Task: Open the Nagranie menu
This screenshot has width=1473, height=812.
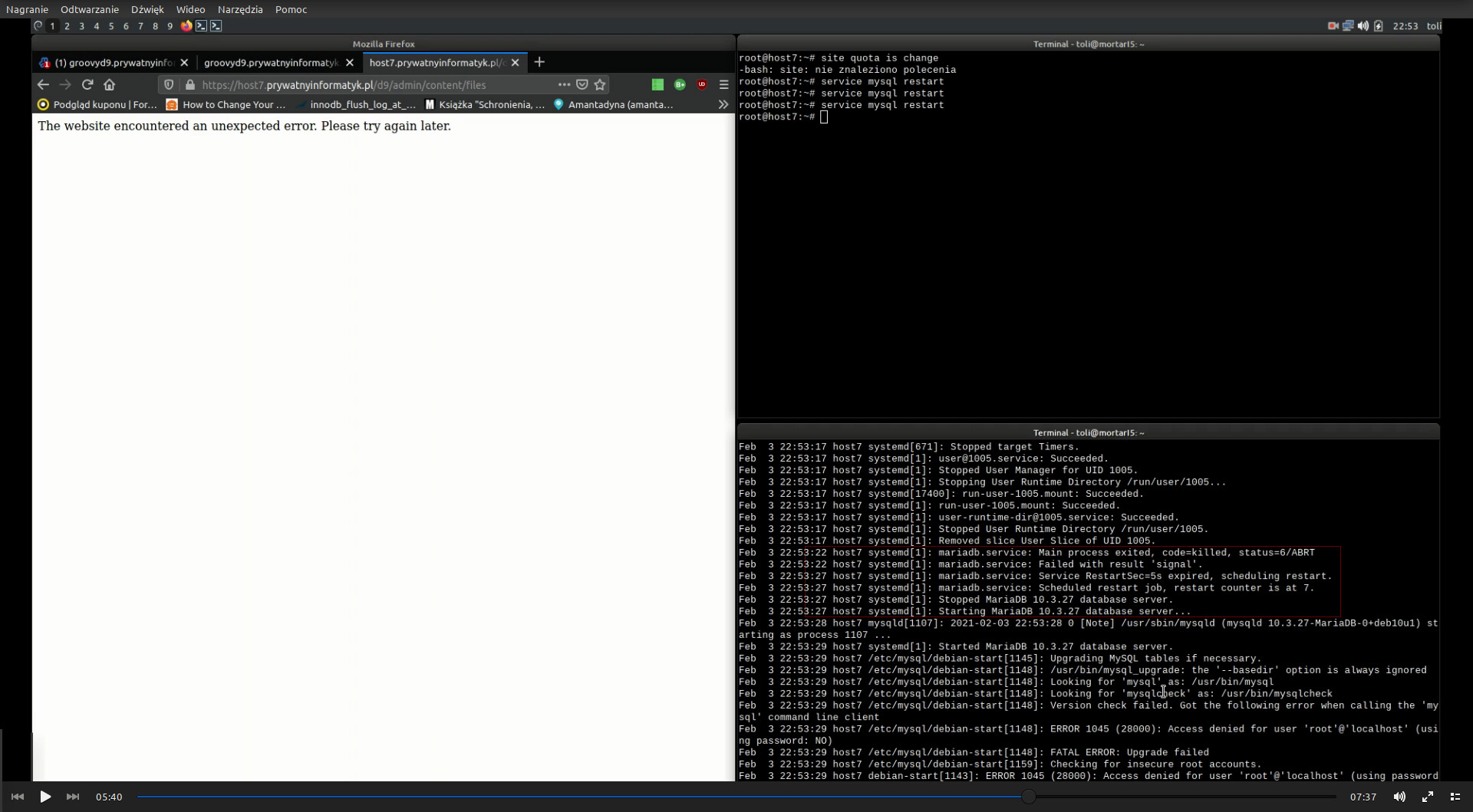Action: pos(27,9)
